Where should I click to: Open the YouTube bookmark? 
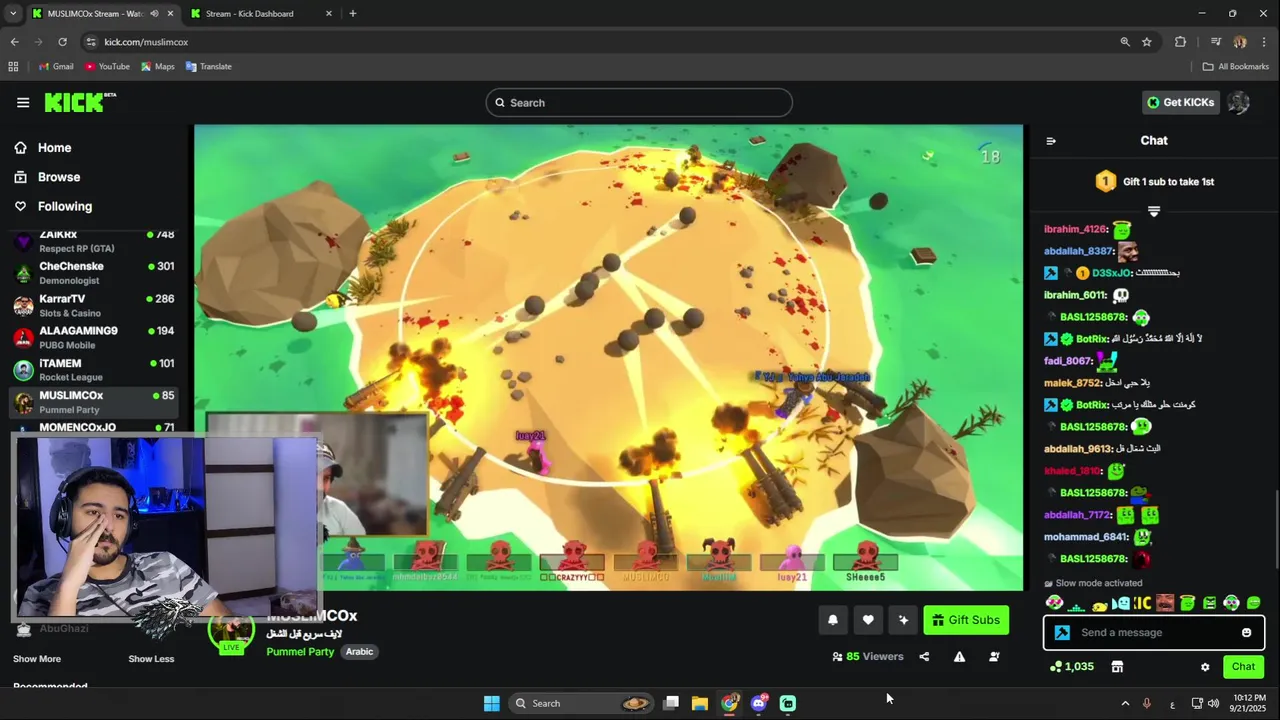[x=107, y=67]
